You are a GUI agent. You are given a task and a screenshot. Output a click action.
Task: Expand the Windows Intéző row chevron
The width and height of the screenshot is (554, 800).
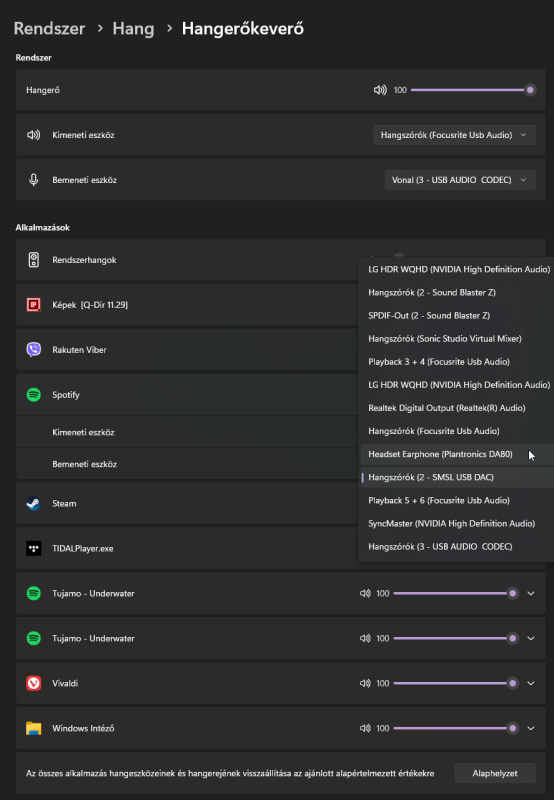tap(531, 728)
